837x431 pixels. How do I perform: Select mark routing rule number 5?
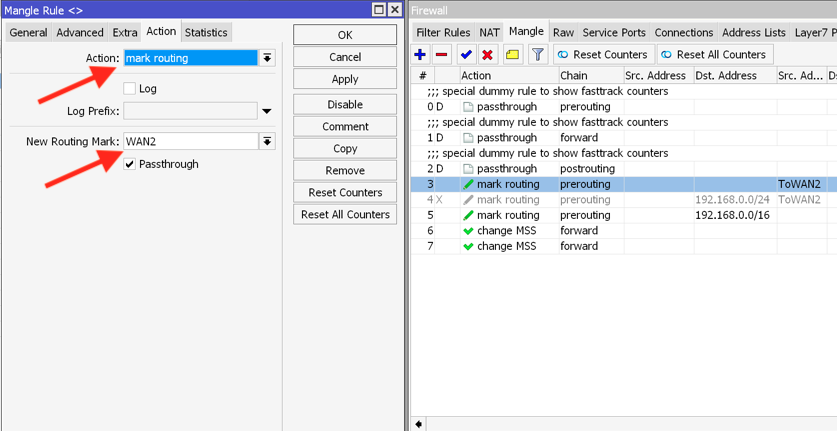[507, 215]
